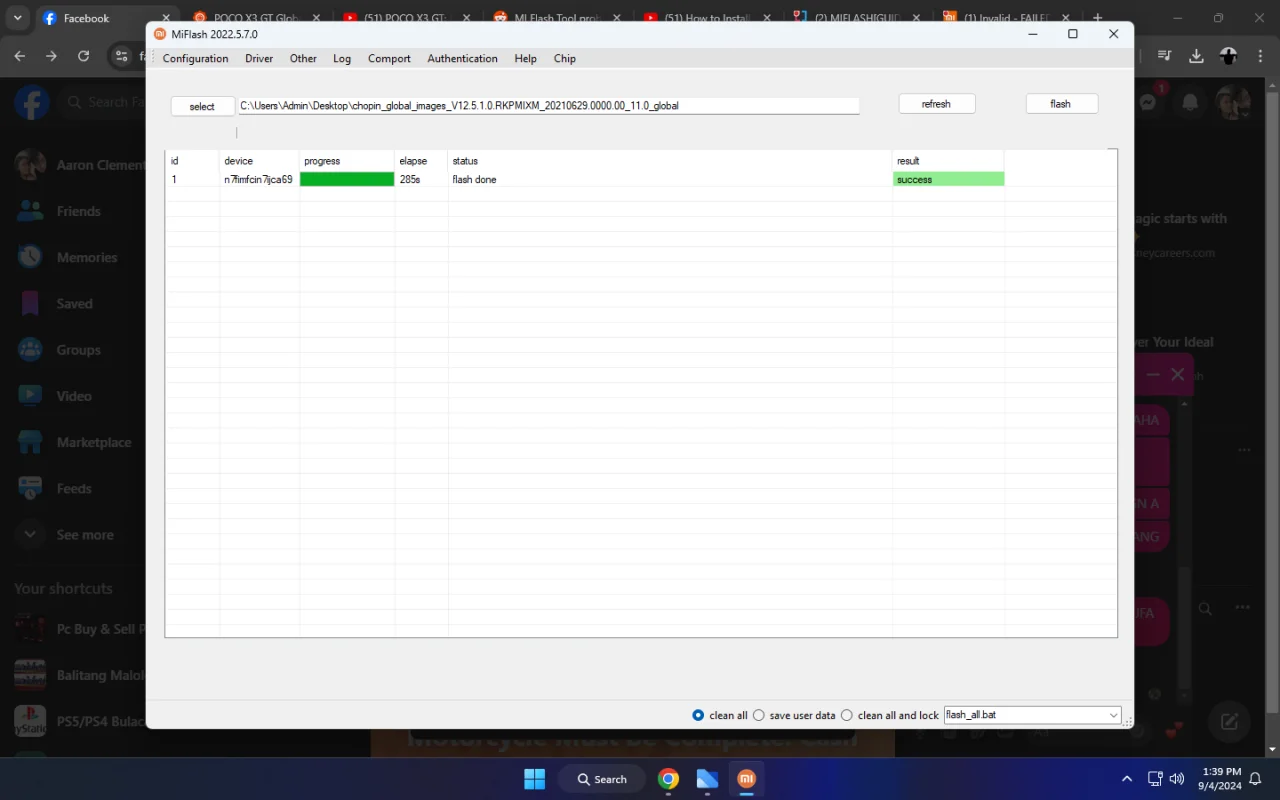Open the MiFlash taskbar icon
The image size is (1280, 800).
tap(746, 779)
